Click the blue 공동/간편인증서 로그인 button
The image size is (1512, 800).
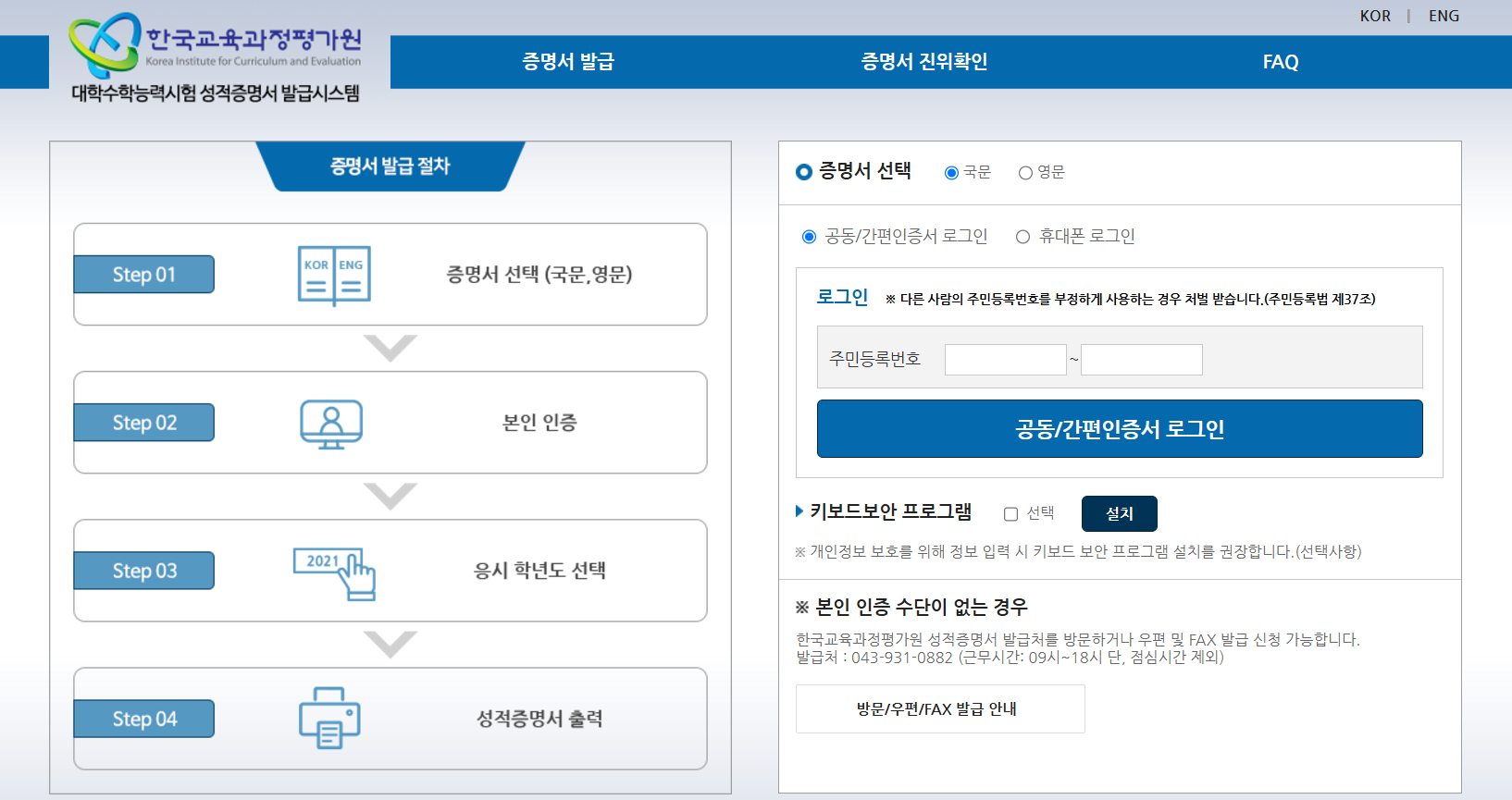click(1120, 429)
